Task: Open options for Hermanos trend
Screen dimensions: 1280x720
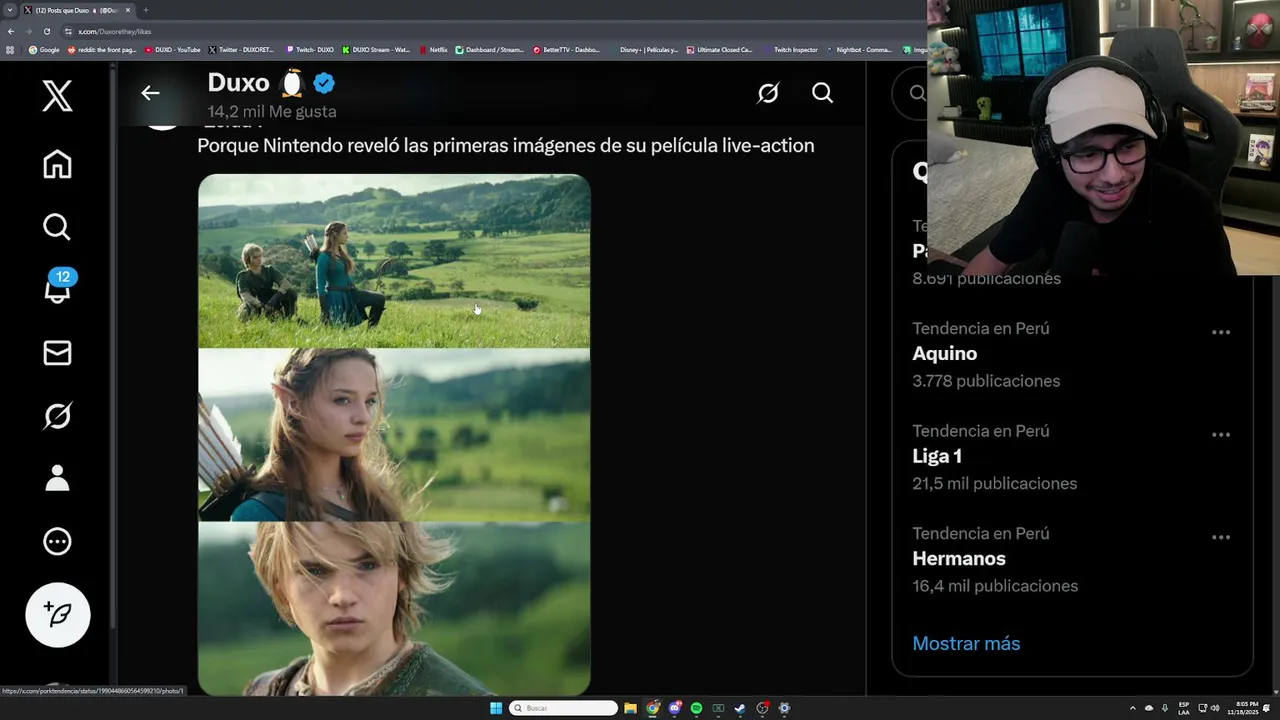Action: 1221,537
